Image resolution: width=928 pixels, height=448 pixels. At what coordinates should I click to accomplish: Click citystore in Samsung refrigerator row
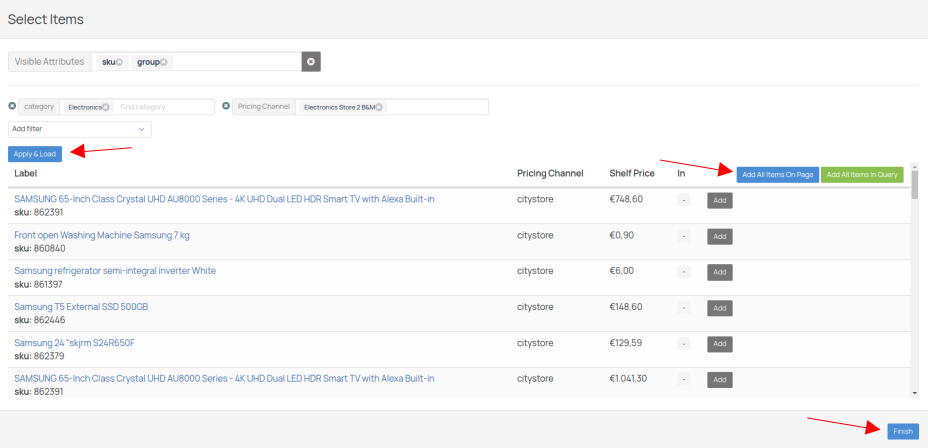click(x=535, y=270)
